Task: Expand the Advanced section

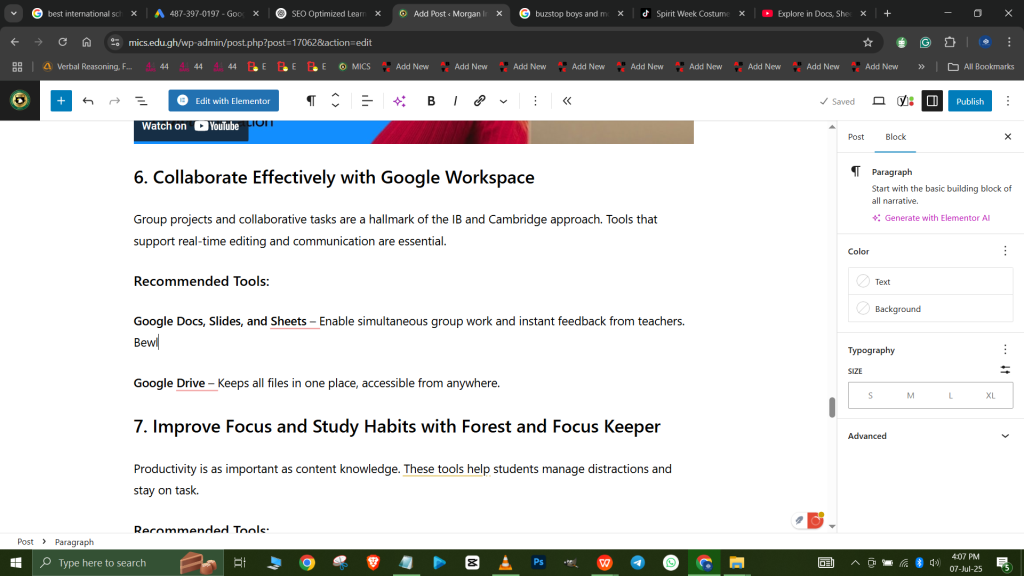Action: (x=930, y=436)
